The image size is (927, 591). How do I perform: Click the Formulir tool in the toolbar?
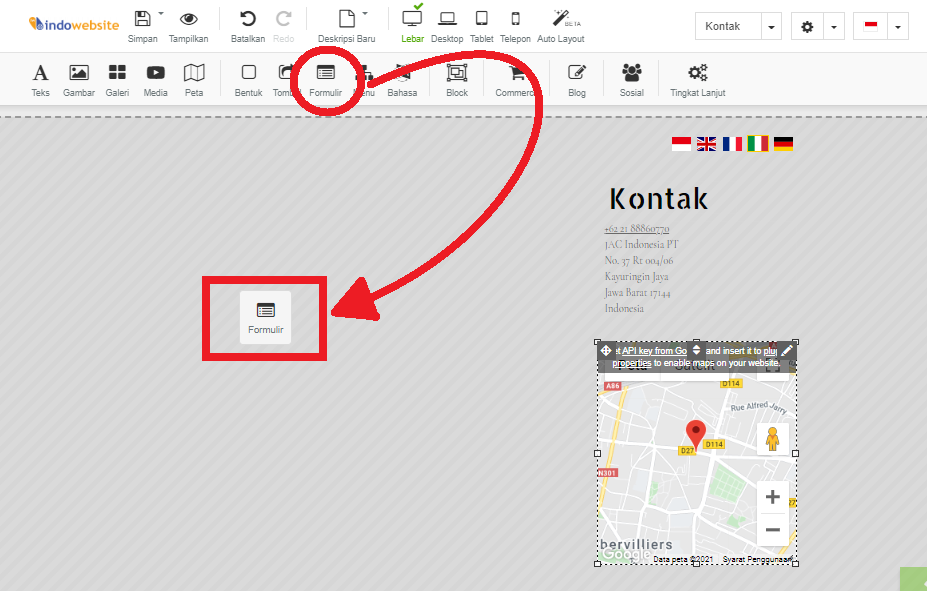tap(329, 78)
